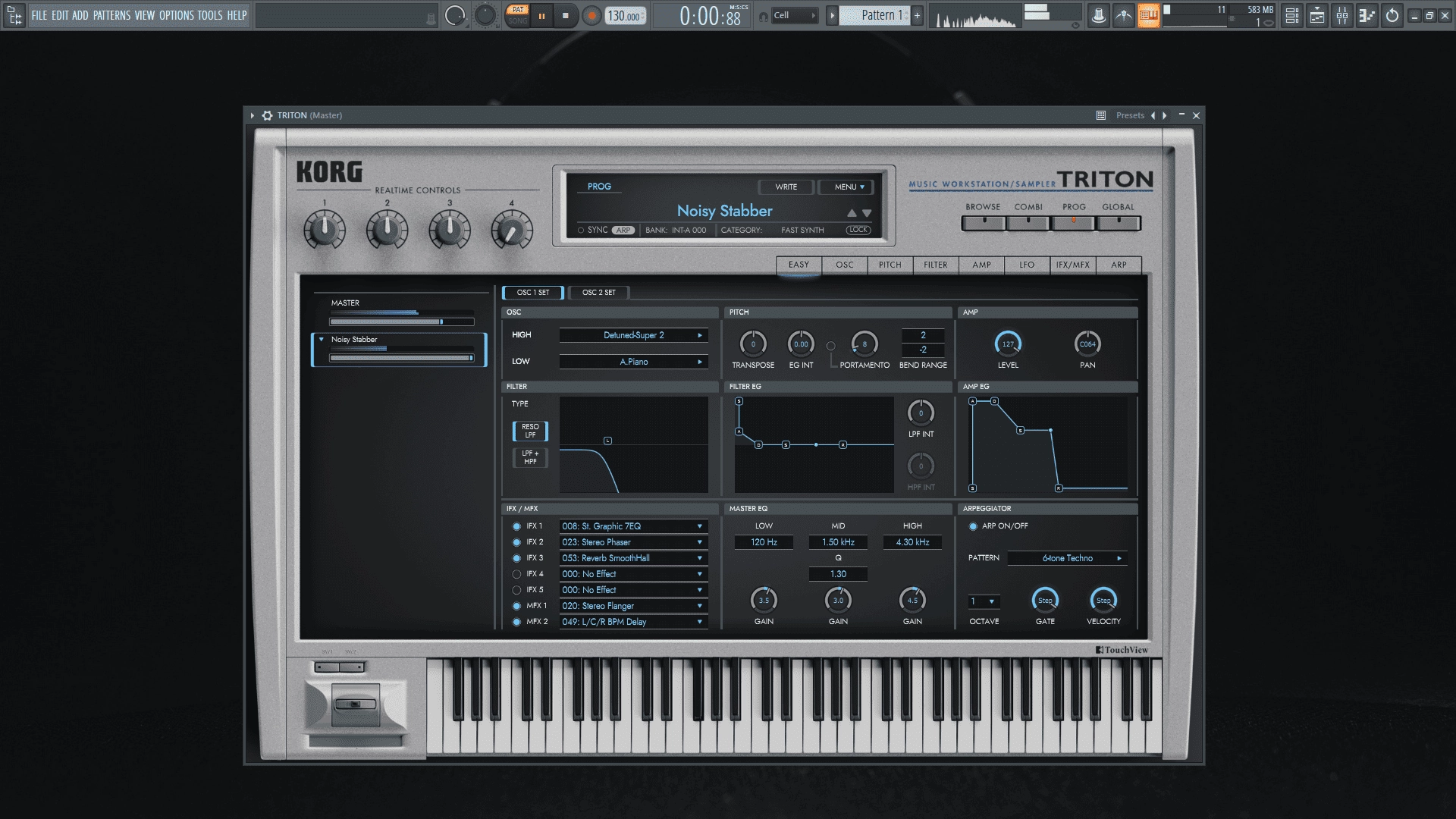Click the plugin menu arrow beside TRITON title
The image size is (1456, 819).
(x=253, y=115)
